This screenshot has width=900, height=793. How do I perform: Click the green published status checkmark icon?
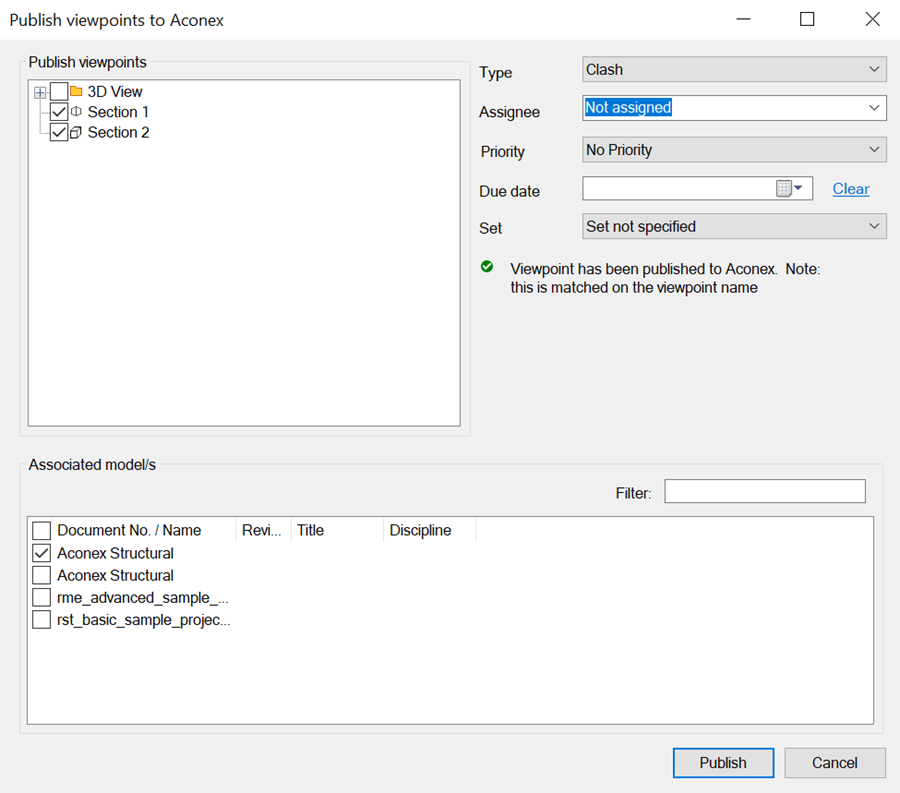487,266
